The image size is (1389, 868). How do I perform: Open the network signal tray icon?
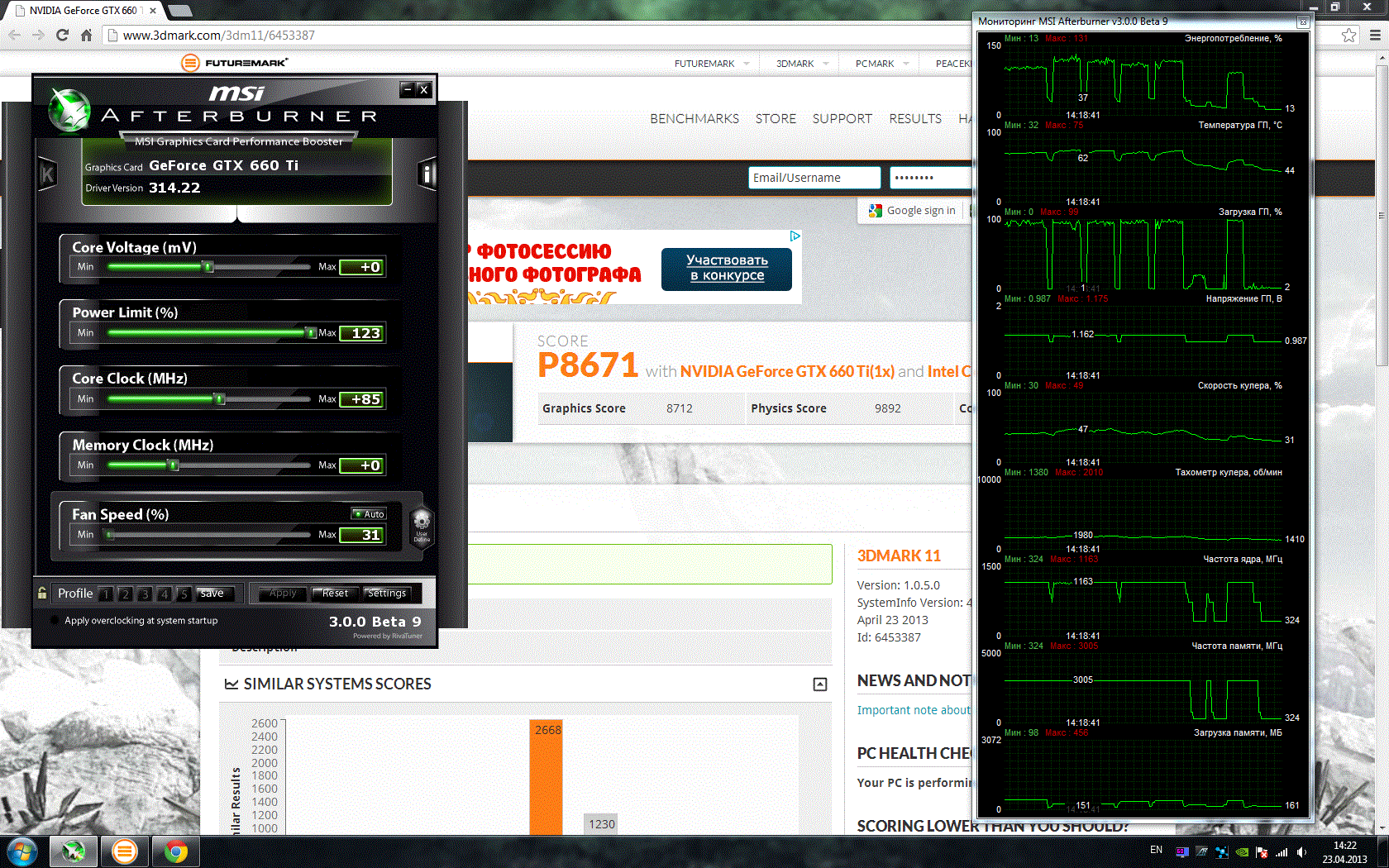pyautogui.click(x=1282, y=851)
